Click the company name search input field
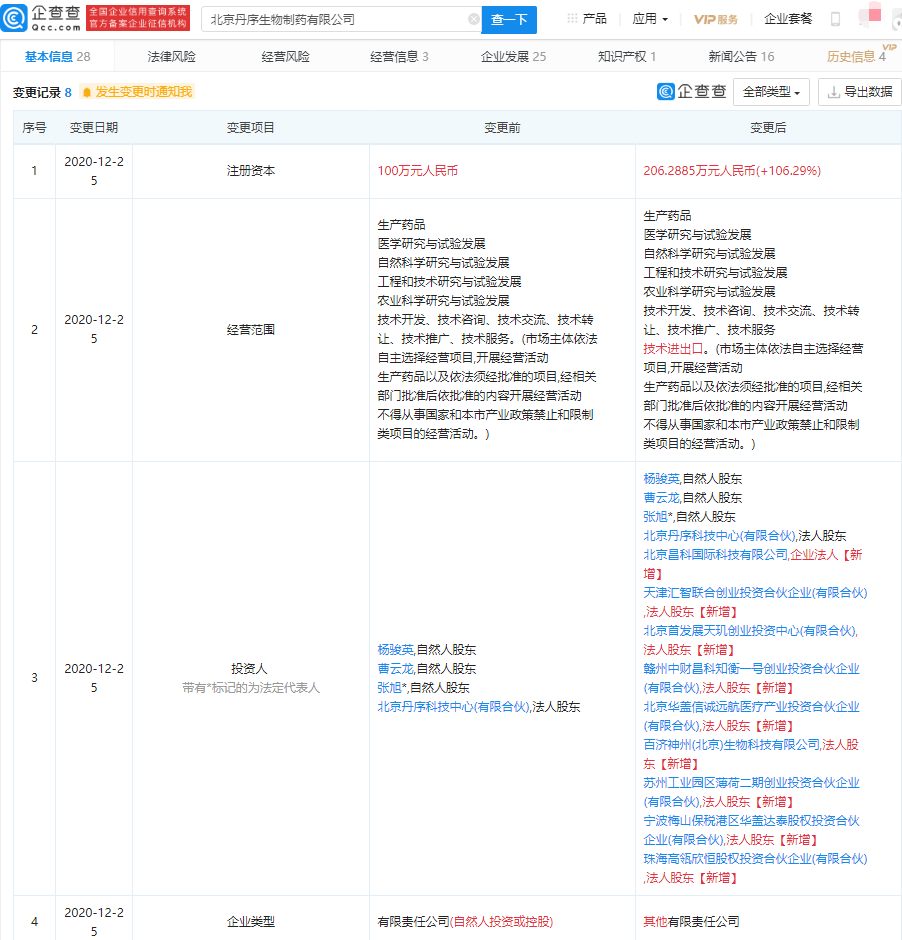This screenshot has width=902, height=940. click(335, 19)
